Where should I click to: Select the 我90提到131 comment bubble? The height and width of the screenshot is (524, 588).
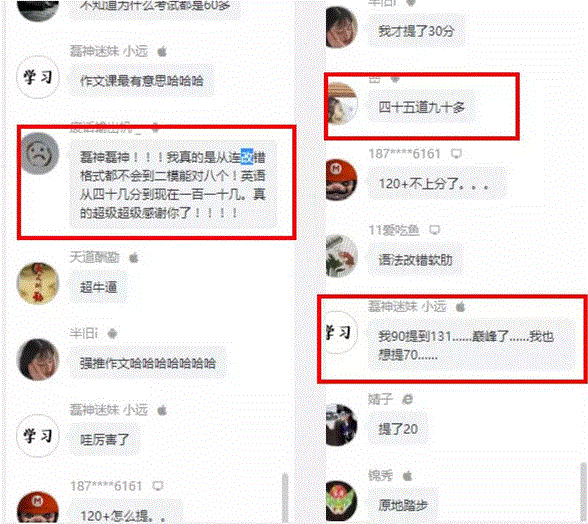(471, 345)
